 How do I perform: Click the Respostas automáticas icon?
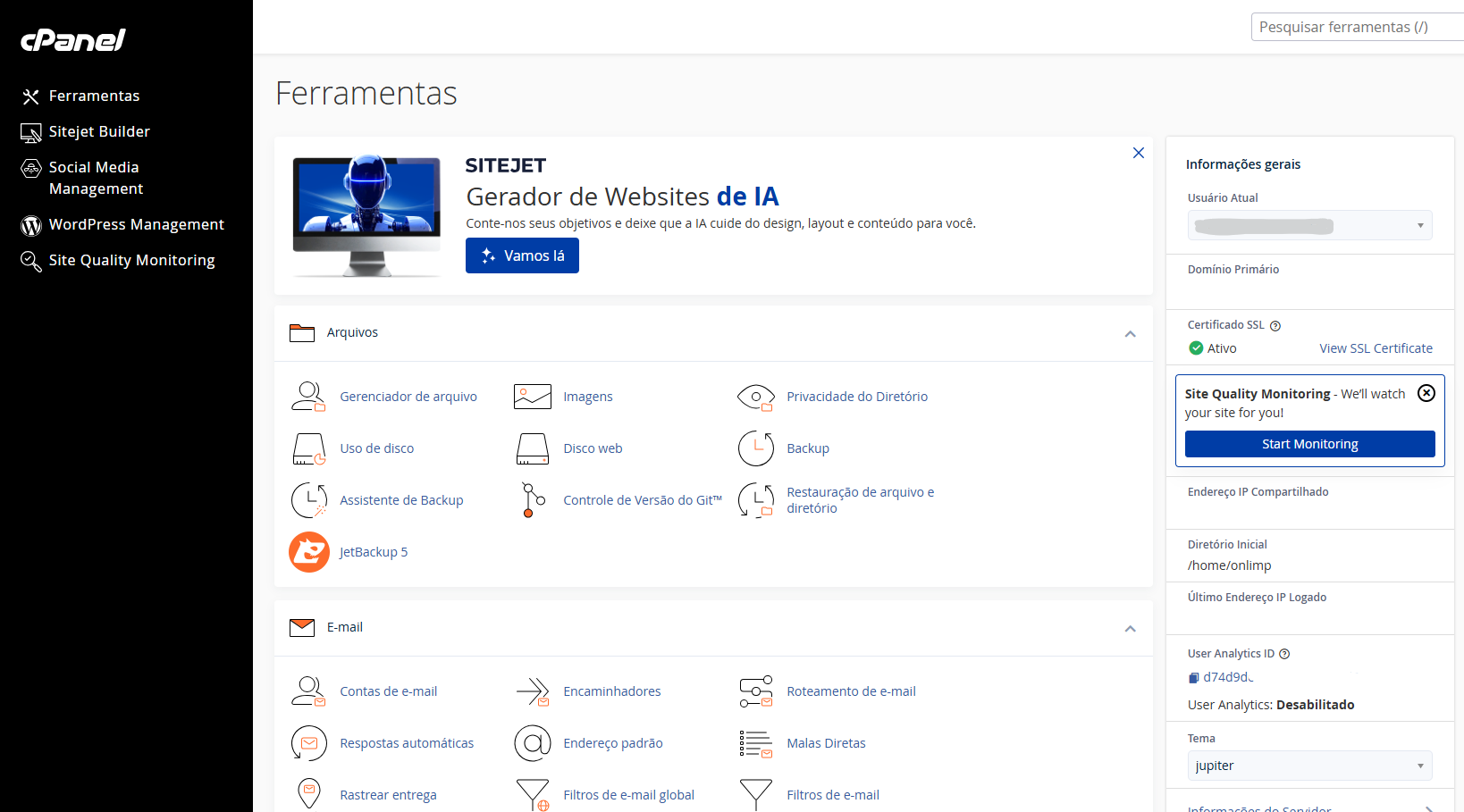pyautogui.click(x=308, y=743)
